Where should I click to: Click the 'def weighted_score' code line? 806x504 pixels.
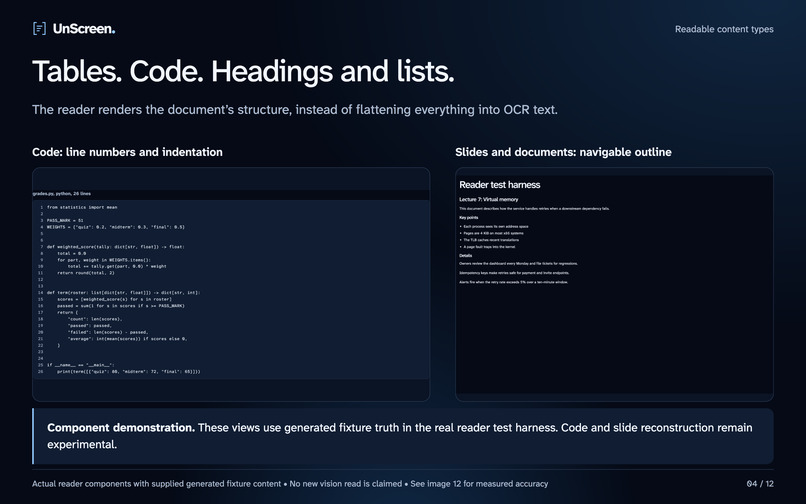(116, 247)
